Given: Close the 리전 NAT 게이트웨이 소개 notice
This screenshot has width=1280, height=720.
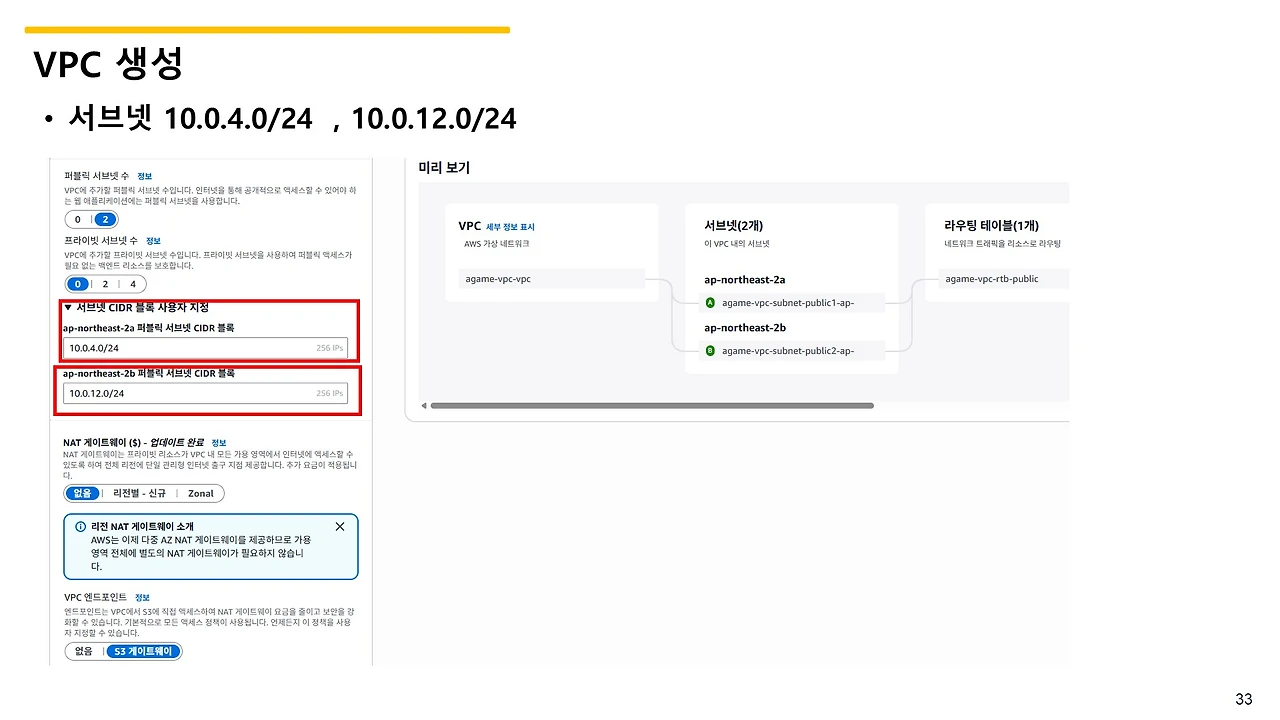Looking at the screenshot, I should pos(340,526).
